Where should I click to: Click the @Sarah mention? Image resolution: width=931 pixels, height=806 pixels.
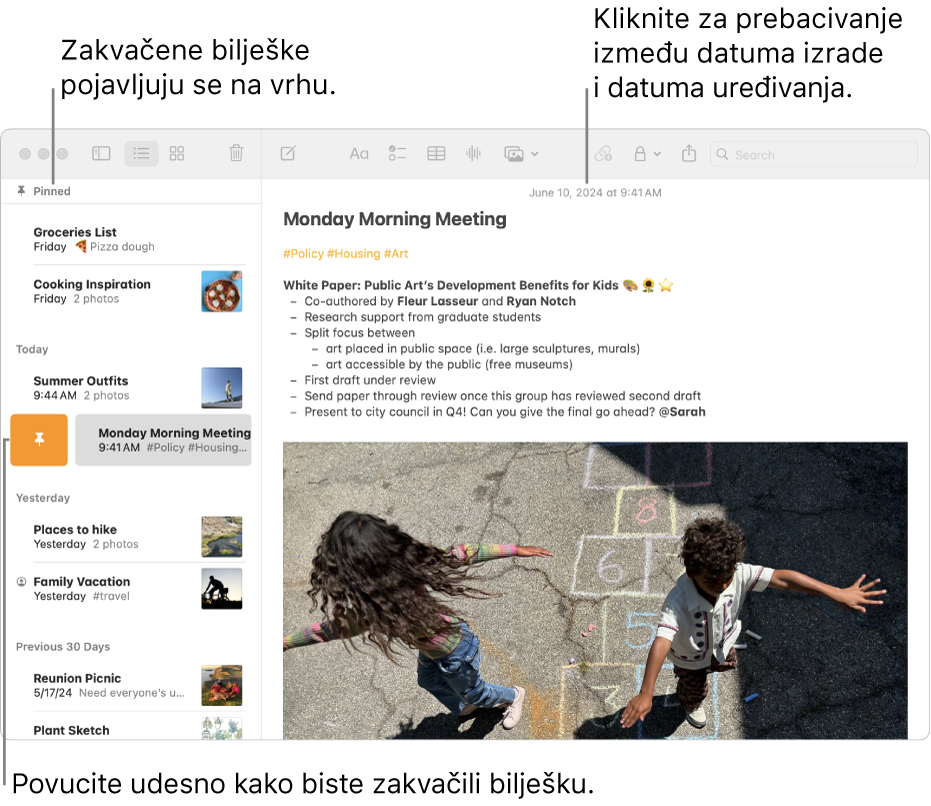(x=682, y=412)
